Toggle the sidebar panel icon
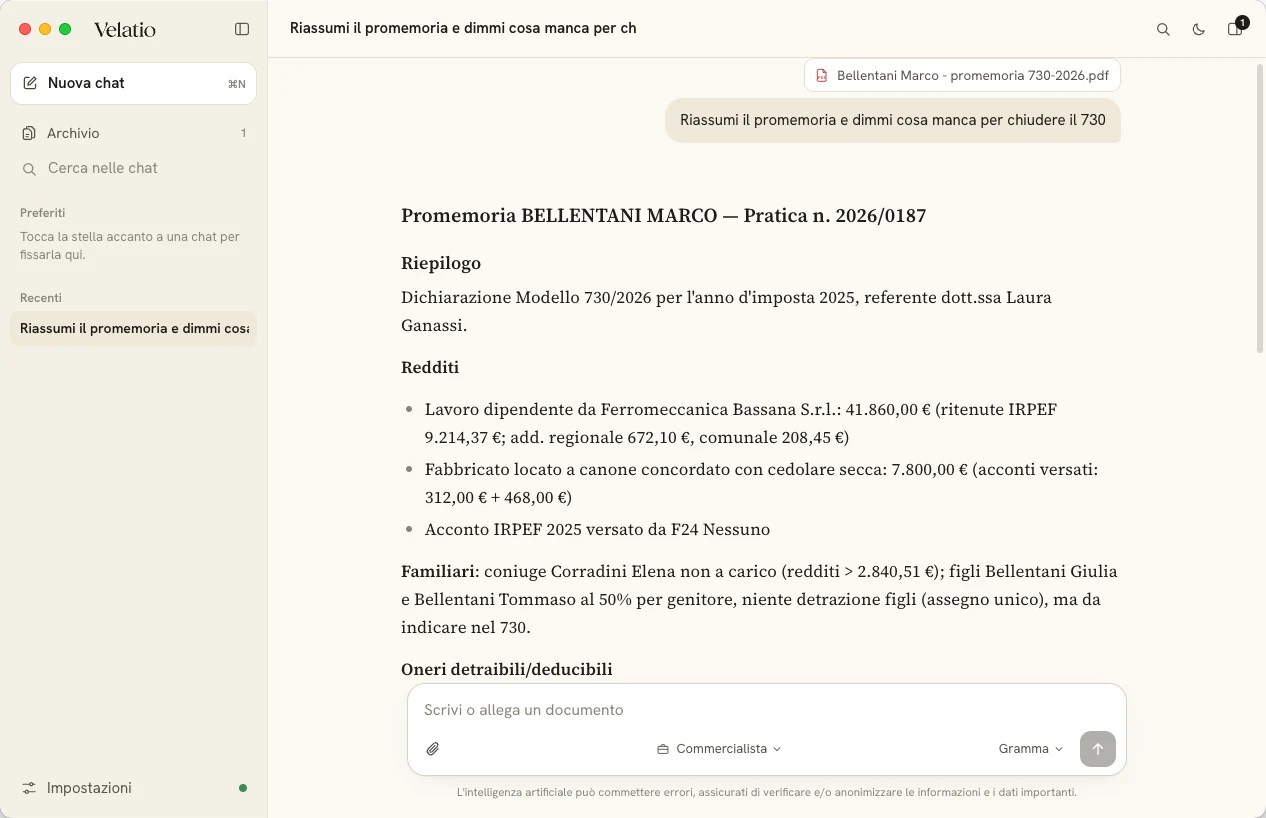The height and width of the screenshot is (818, 1266). 242,29
